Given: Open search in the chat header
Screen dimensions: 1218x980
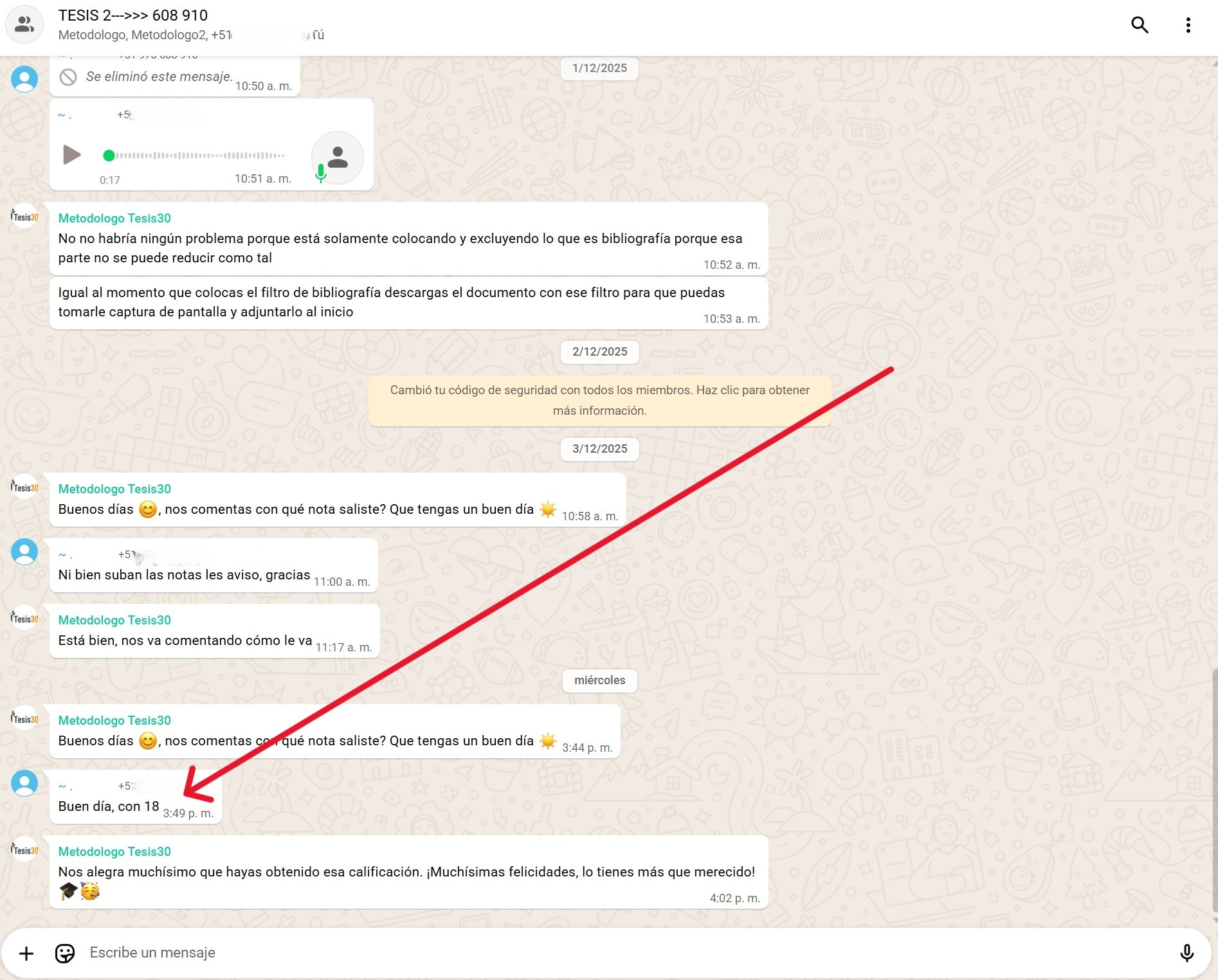Looking at the screenshot, I should 1140,25.
